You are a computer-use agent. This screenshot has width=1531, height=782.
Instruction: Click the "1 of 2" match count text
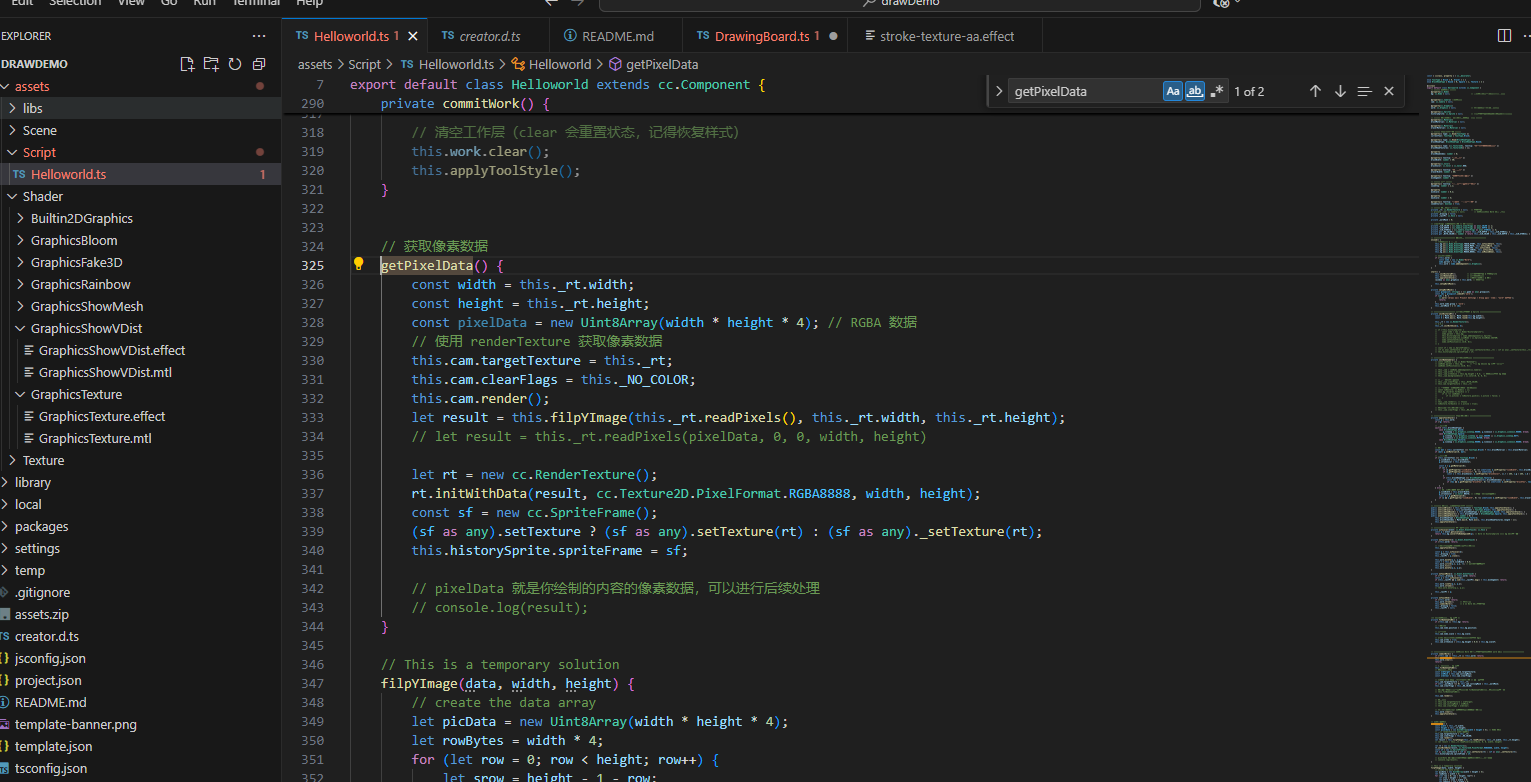pyautogui.click(x=1249, y=91)
